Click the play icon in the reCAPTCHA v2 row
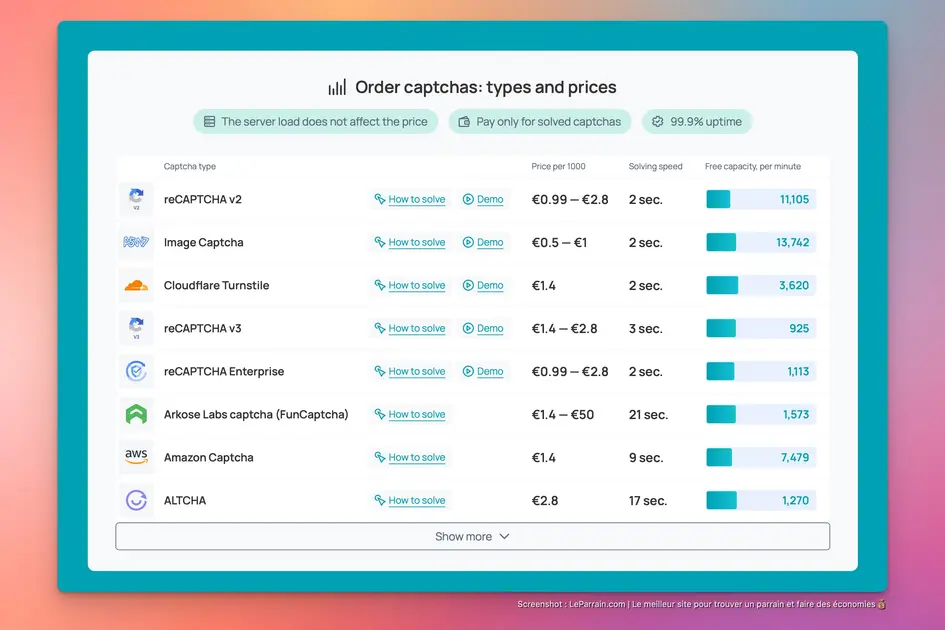This screenshot has height=630, width=945. point(468,199)
